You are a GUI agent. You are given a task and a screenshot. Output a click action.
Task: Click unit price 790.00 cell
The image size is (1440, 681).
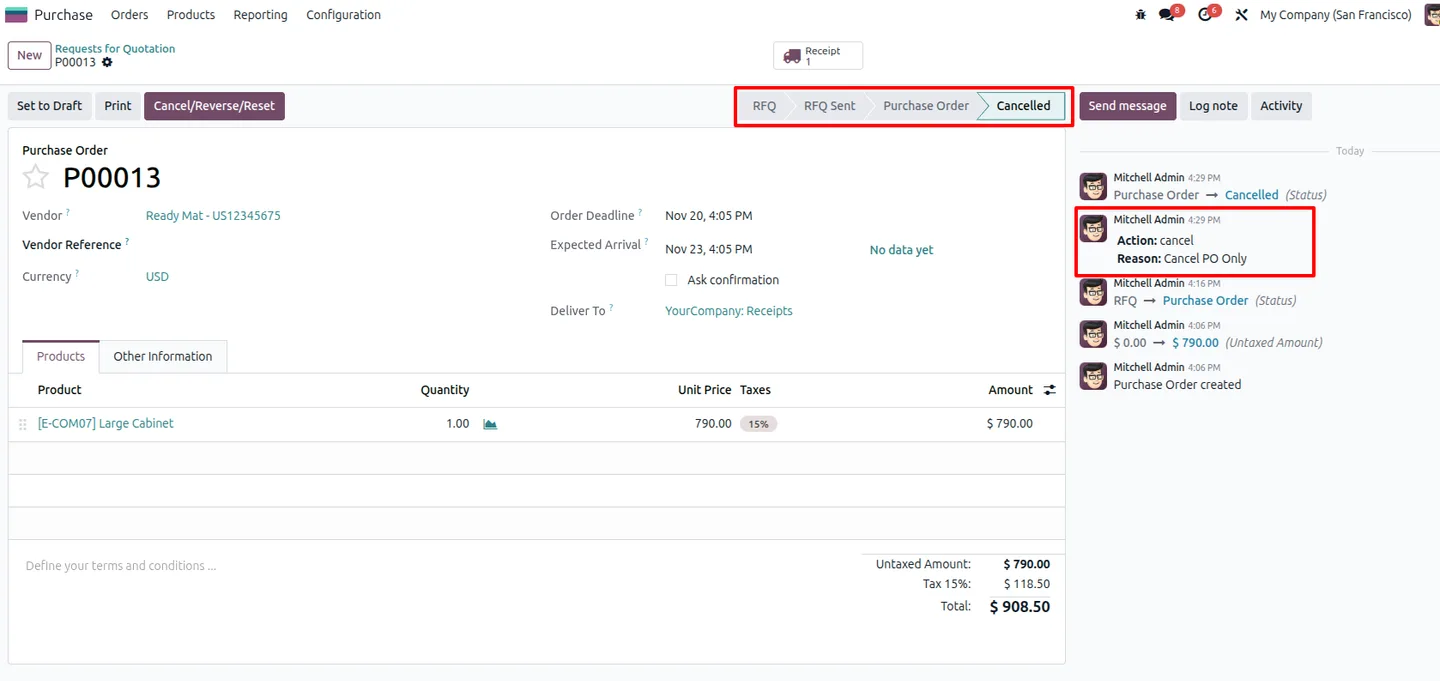click(713, 424)
